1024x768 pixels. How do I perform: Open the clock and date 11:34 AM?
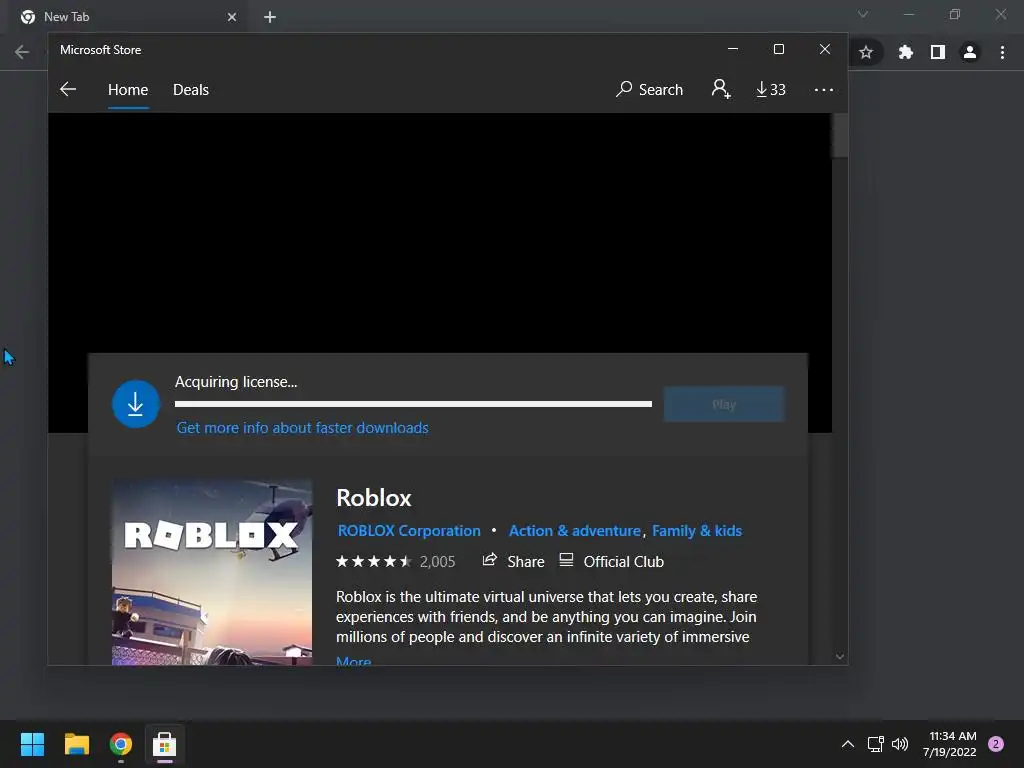click(x=950, y=744)
